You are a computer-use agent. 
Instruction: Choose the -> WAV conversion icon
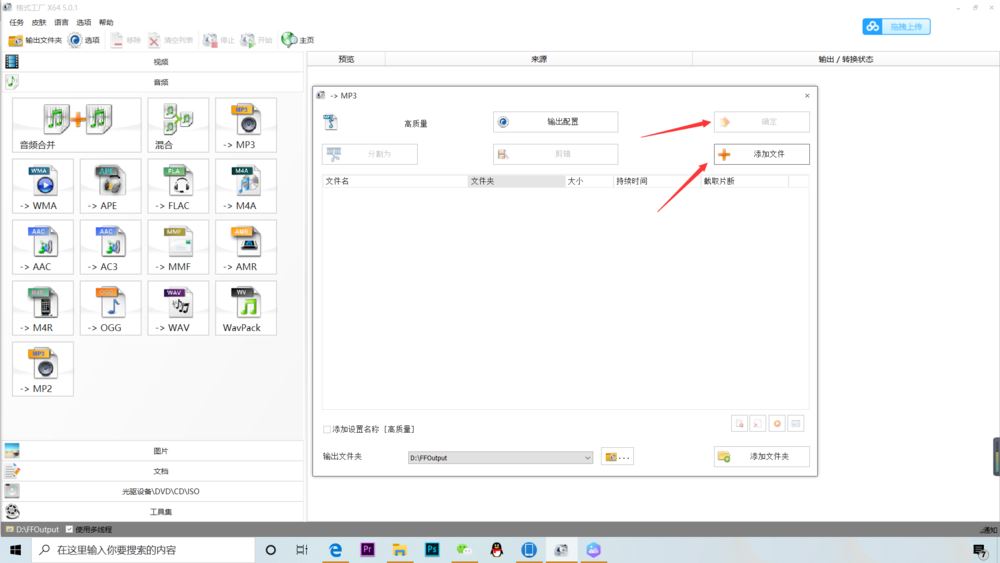tap(178, 308)
